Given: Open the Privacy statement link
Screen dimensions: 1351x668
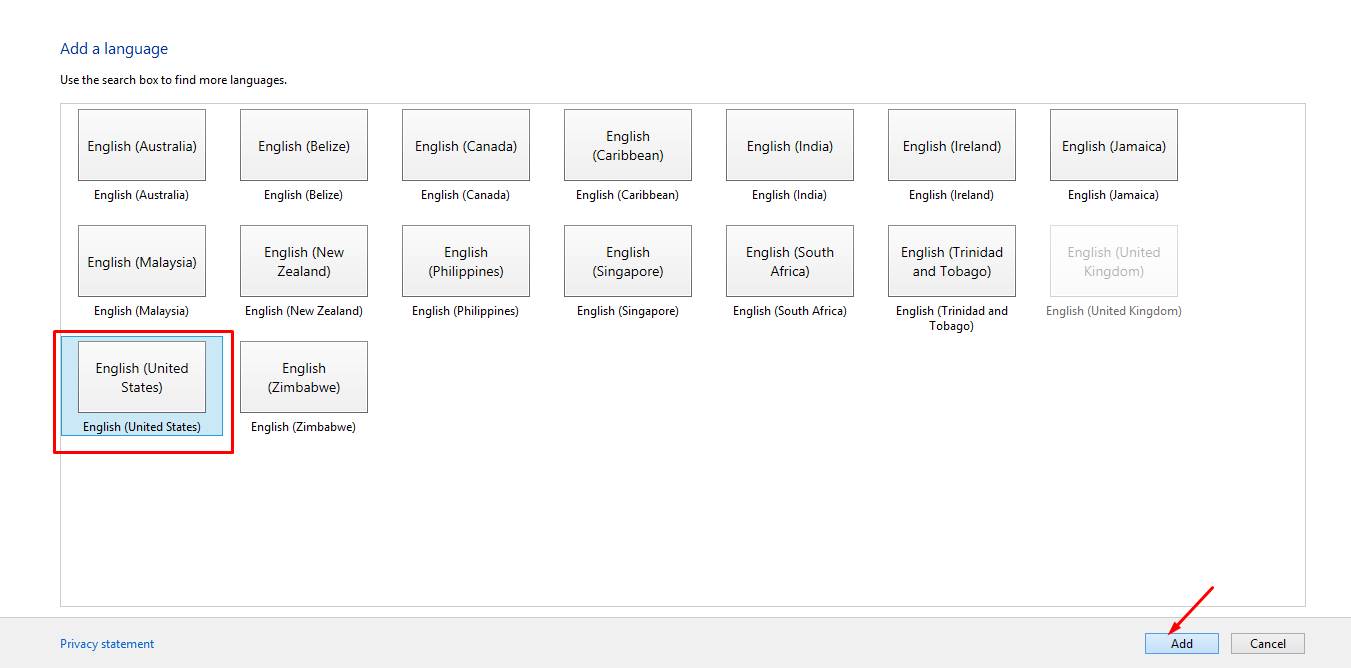Looking at the screenshot, I should tap(107, 644).
